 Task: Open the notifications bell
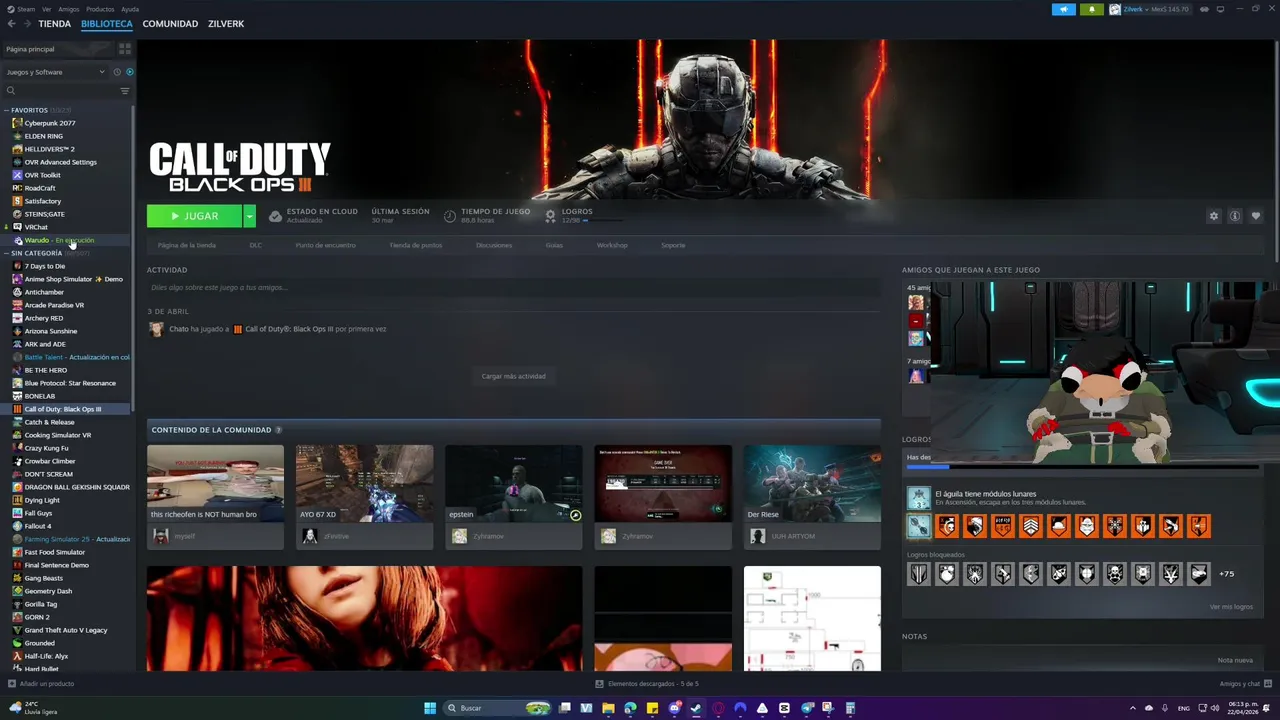tap(1091, 9)
